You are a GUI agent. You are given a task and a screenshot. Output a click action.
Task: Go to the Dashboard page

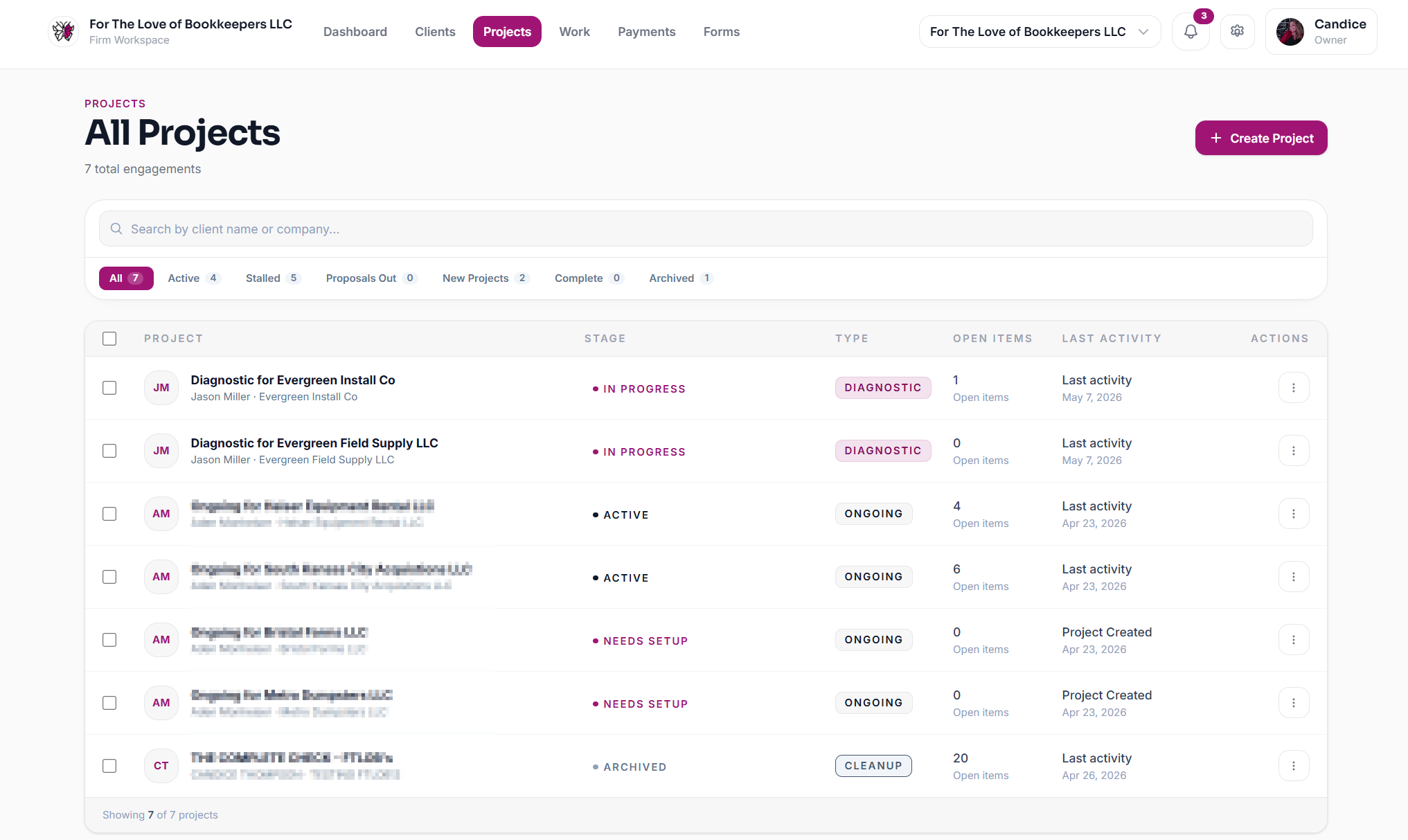tap(355, 32)
